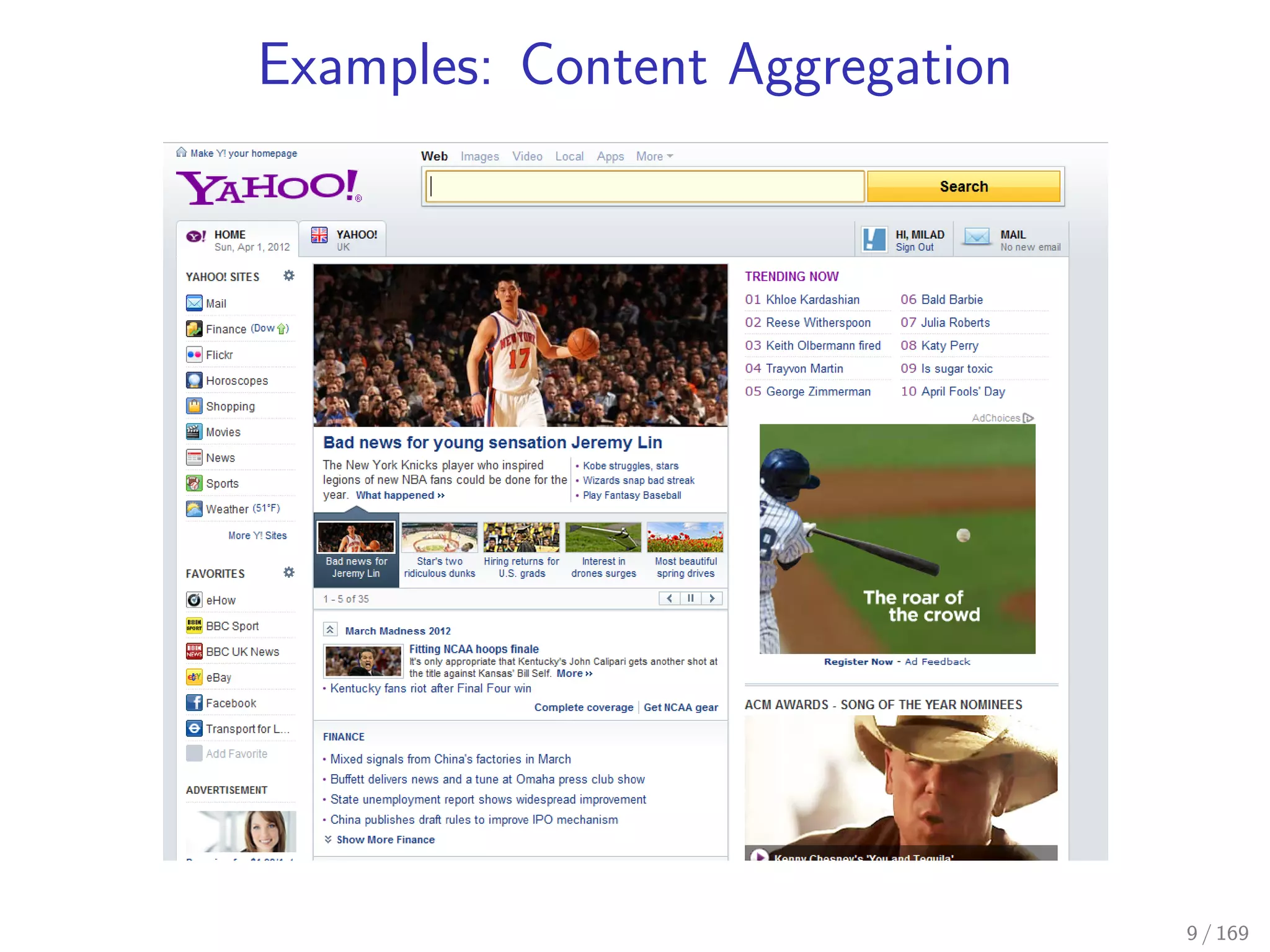Image resolution: width=1270 pixels, height=952 pixels.
Task: Click The roar of the crowd advertisement
Action: pos(897,539)
